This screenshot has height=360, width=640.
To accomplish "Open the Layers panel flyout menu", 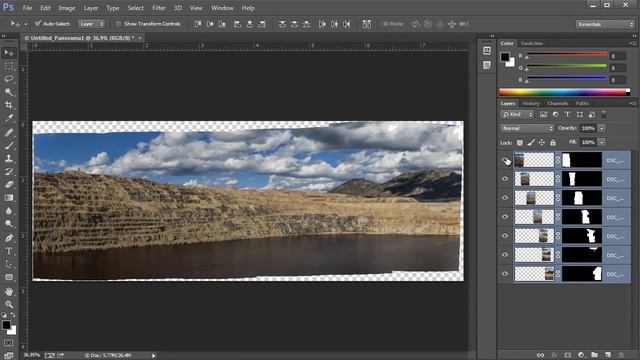I will coord(632,104).
